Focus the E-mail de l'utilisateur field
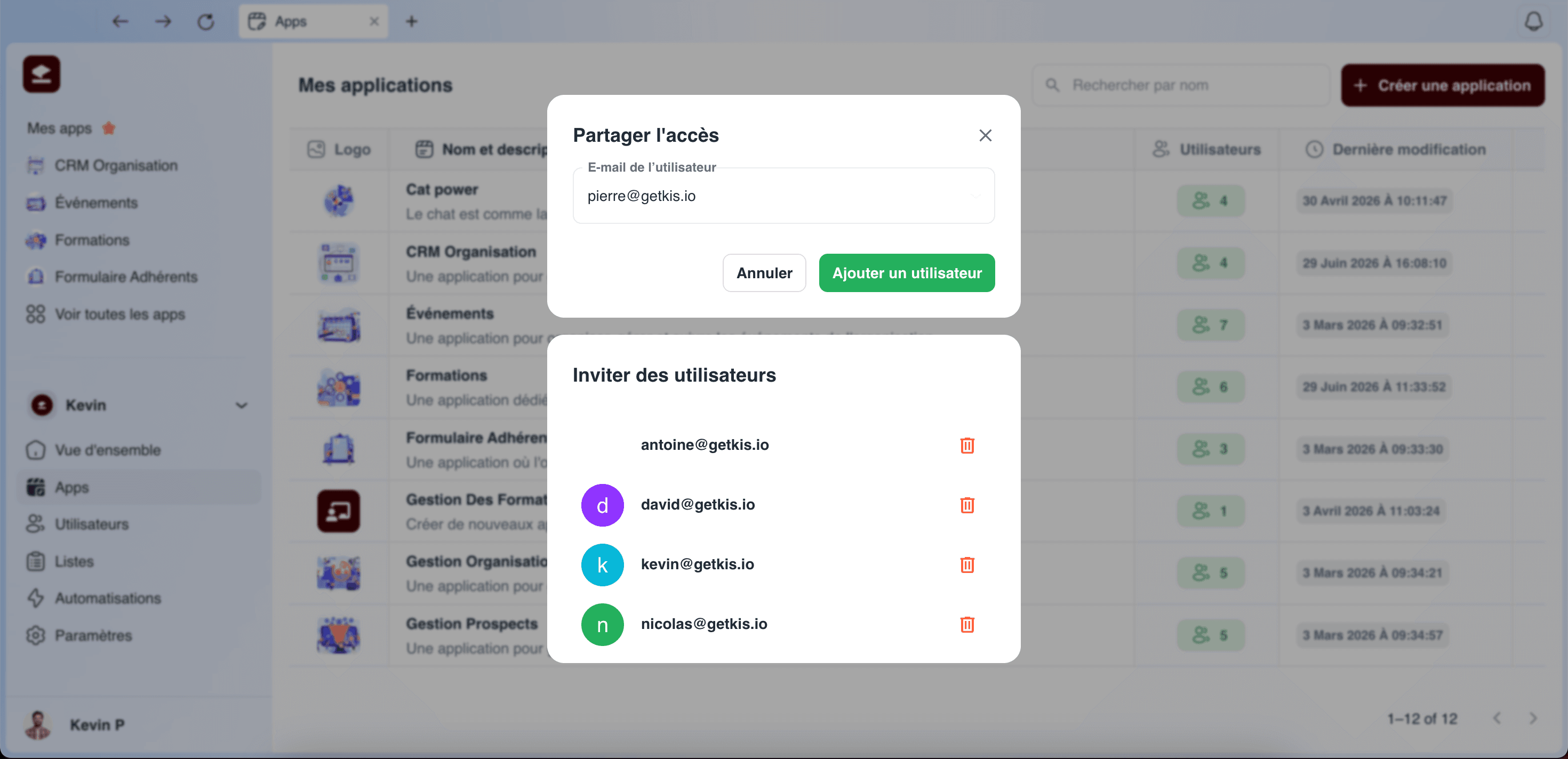 tap(783, 196)
